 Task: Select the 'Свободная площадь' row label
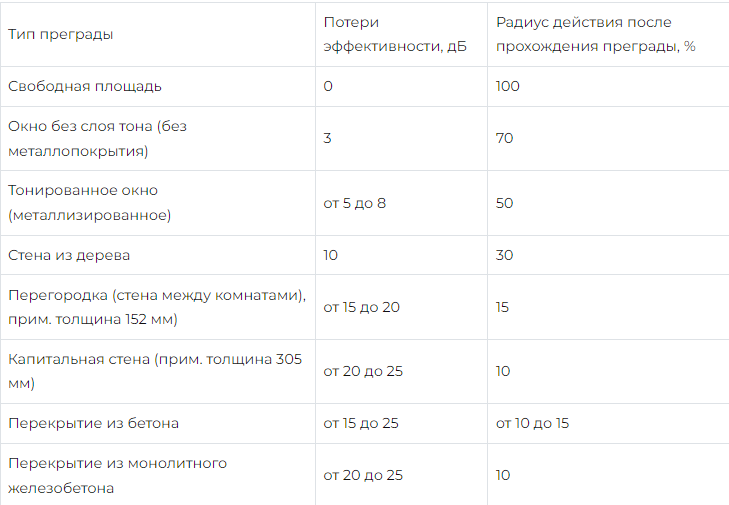pos(84,86)
